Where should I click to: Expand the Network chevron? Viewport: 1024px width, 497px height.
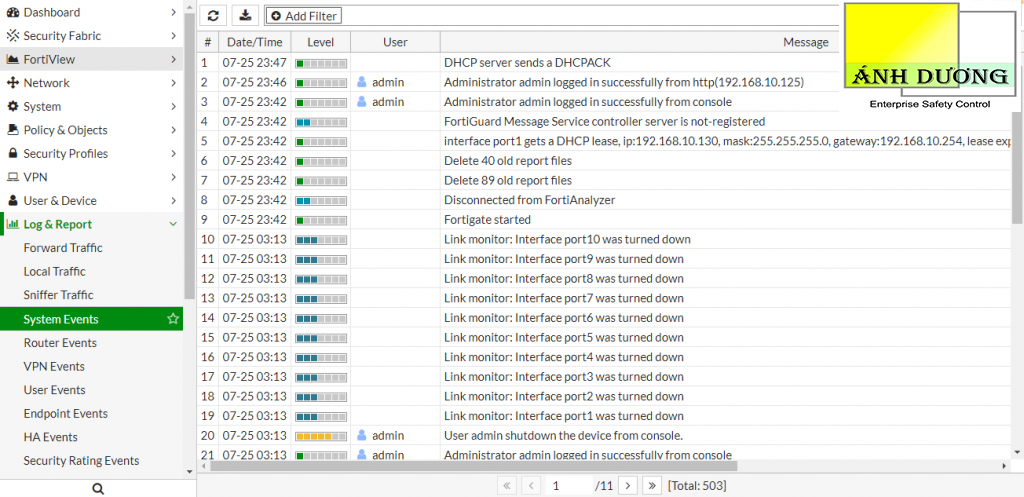click(x=173, y=83)
